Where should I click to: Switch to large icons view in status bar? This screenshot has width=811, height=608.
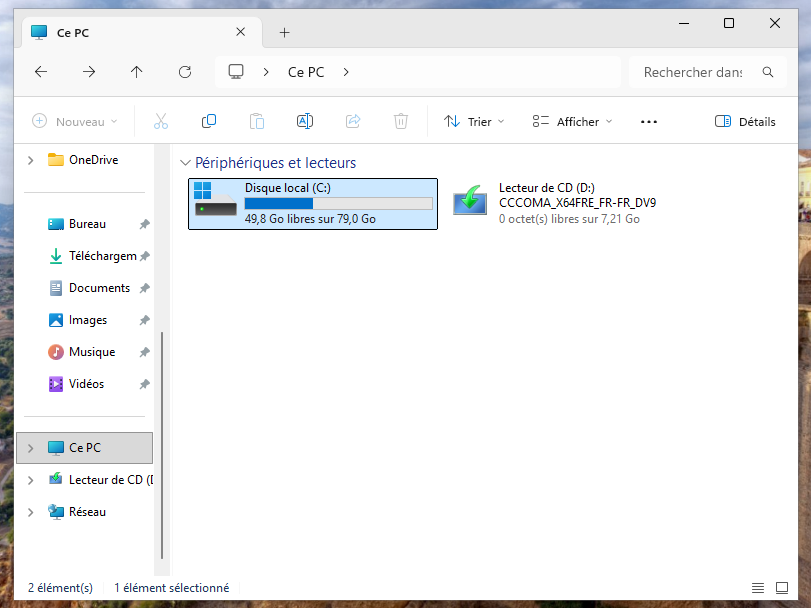coord(784,588)
